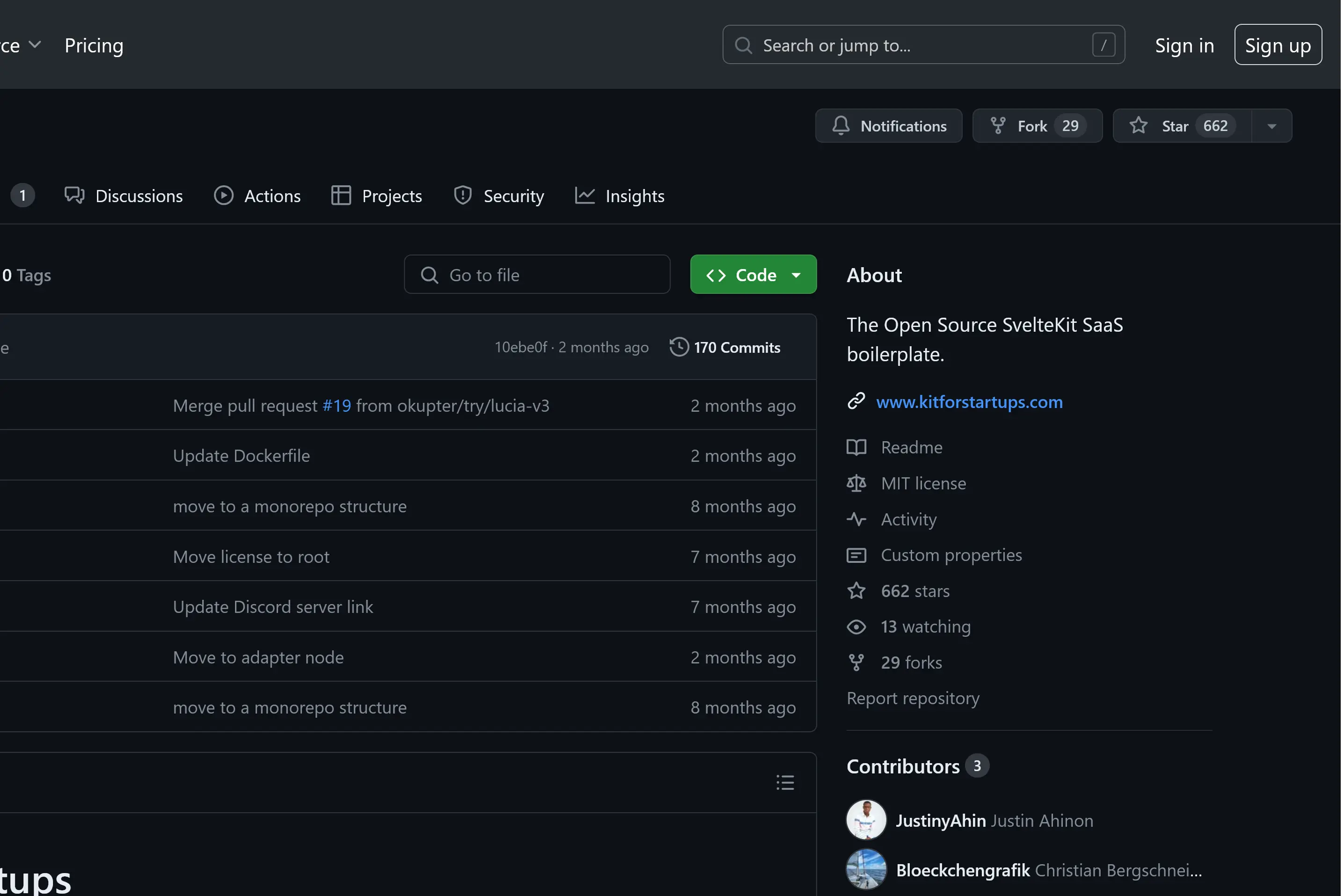Click the 13 watching eye icon
This screenshot has height=896, width=1344.
tap(856, 627)
